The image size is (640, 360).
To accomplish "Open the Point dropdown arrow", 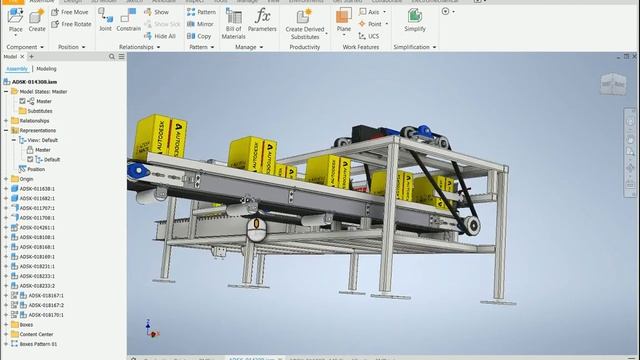I will (x=387, y=24).
